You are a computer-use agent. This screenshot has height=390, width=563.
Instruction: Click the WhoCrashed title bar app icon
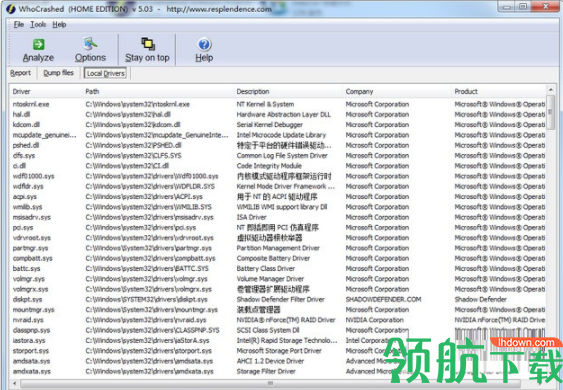tap(11, 9)
